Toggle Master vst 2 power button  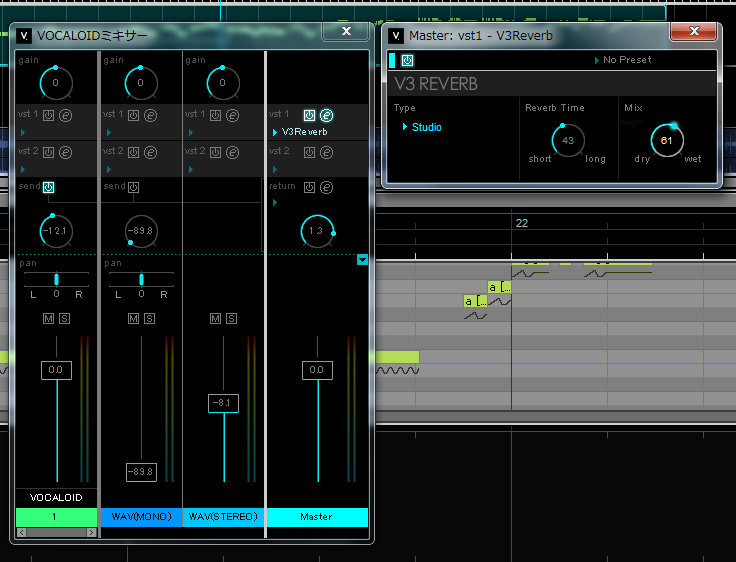click(309, 152)
